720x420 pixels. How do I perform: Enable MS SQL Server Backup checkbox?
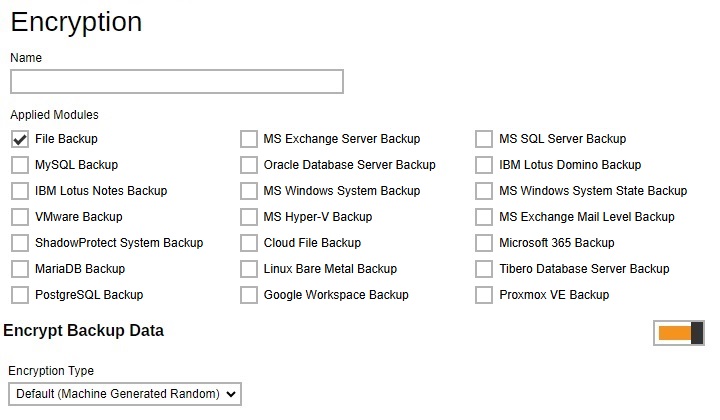point(484,139)
